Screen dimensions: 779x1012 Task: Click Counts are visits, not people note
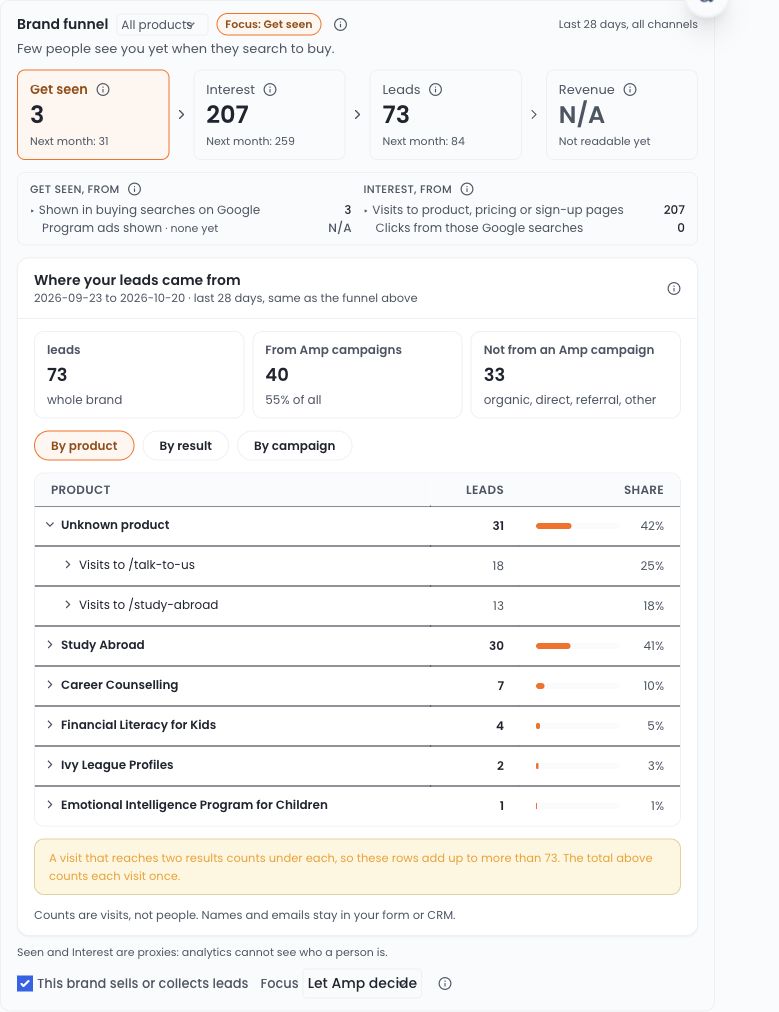pos(245,915)
